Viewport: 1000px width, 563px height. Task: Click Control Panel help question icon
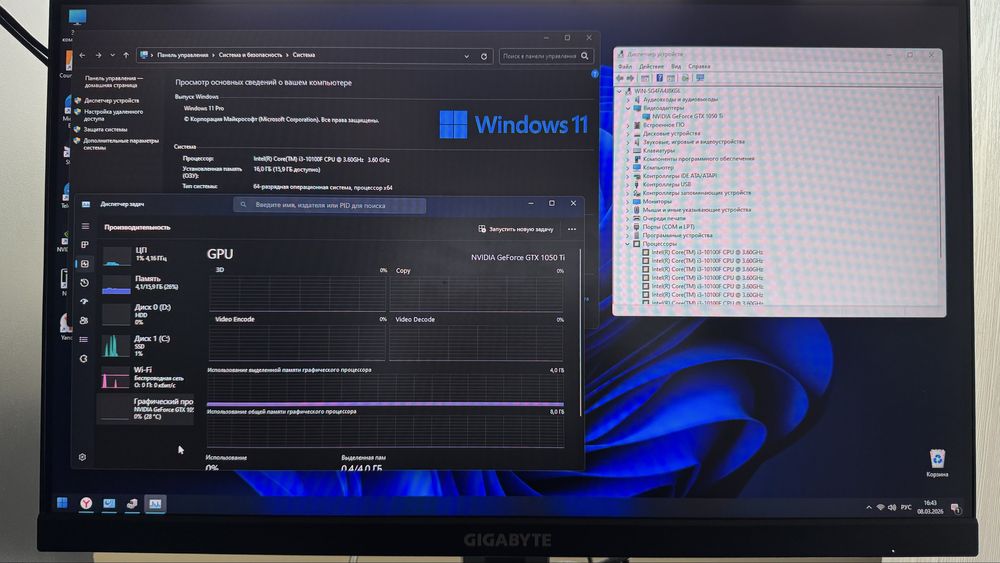(x=594, y=74)
